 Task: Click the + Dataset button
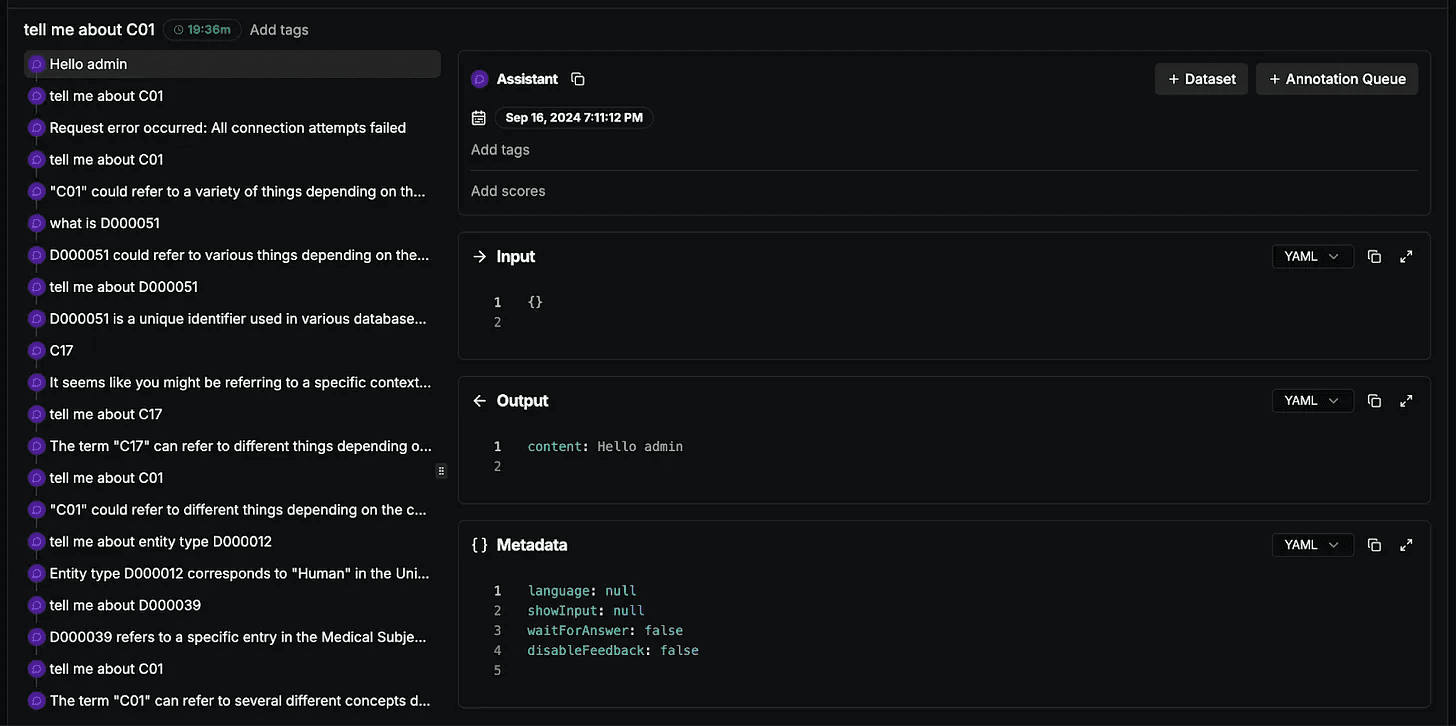click(1201, 79)
